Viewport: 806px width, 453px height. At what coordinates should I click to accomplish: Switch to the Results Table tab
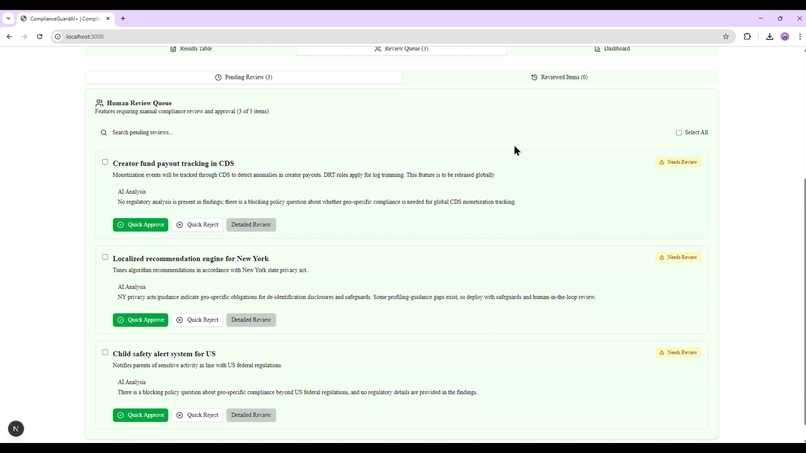pos(191,49)
